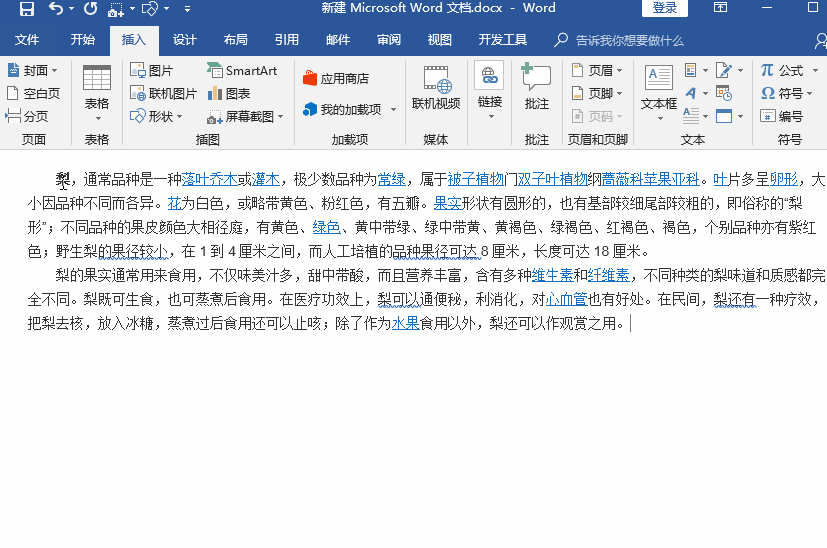827x548 pixels.
Task: Insert a comment with 批注
Action: (537, 88)
